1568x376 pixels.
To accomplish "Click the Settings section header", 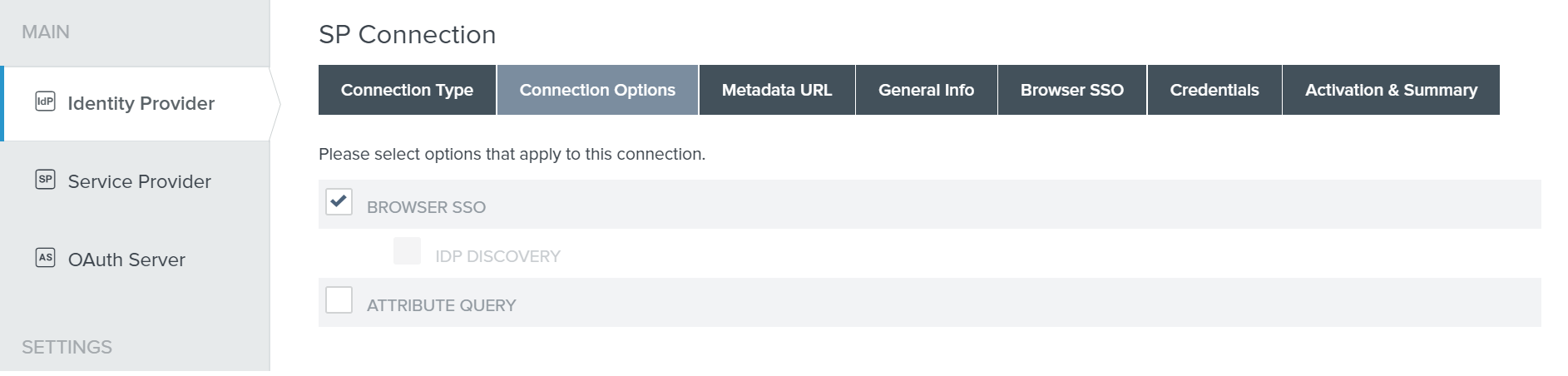I will (x=67, y=347).
